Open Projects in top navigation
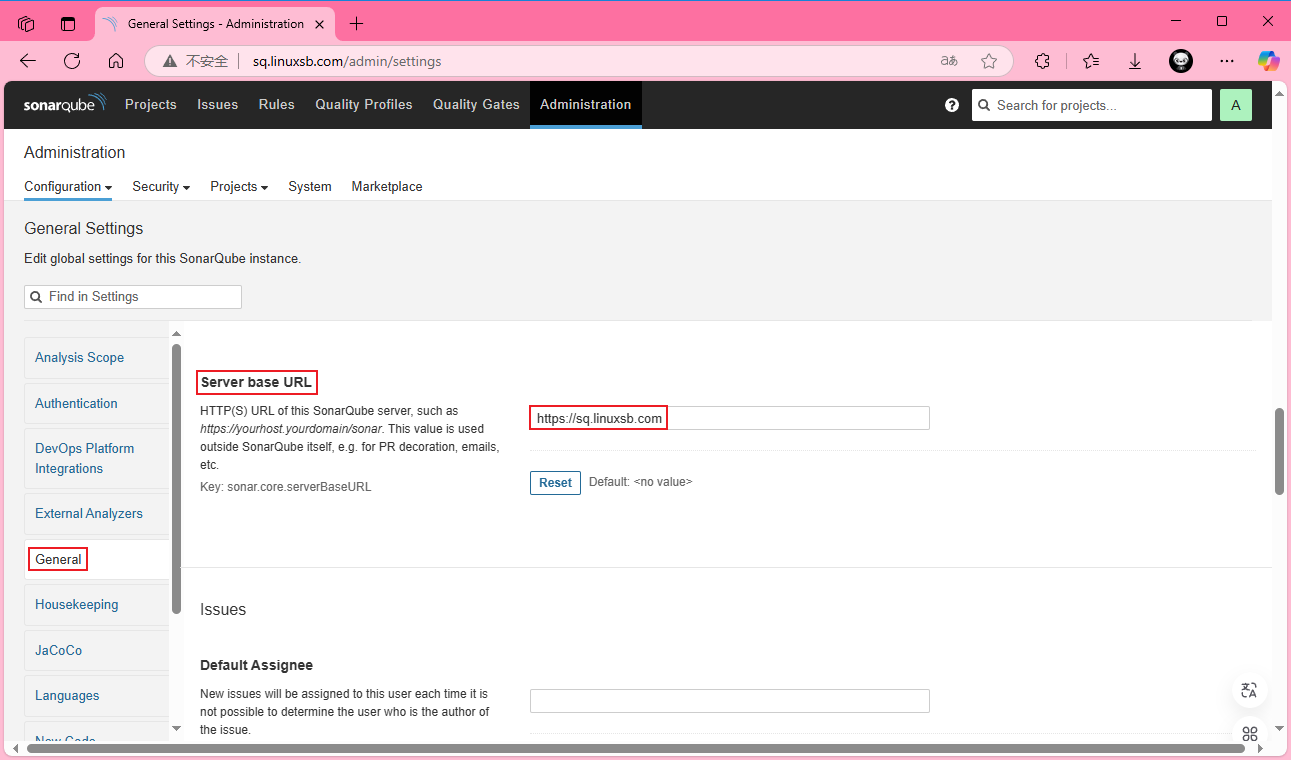Screen dimensions: 1291x760 pyautogui.click(x=151, y=104)
